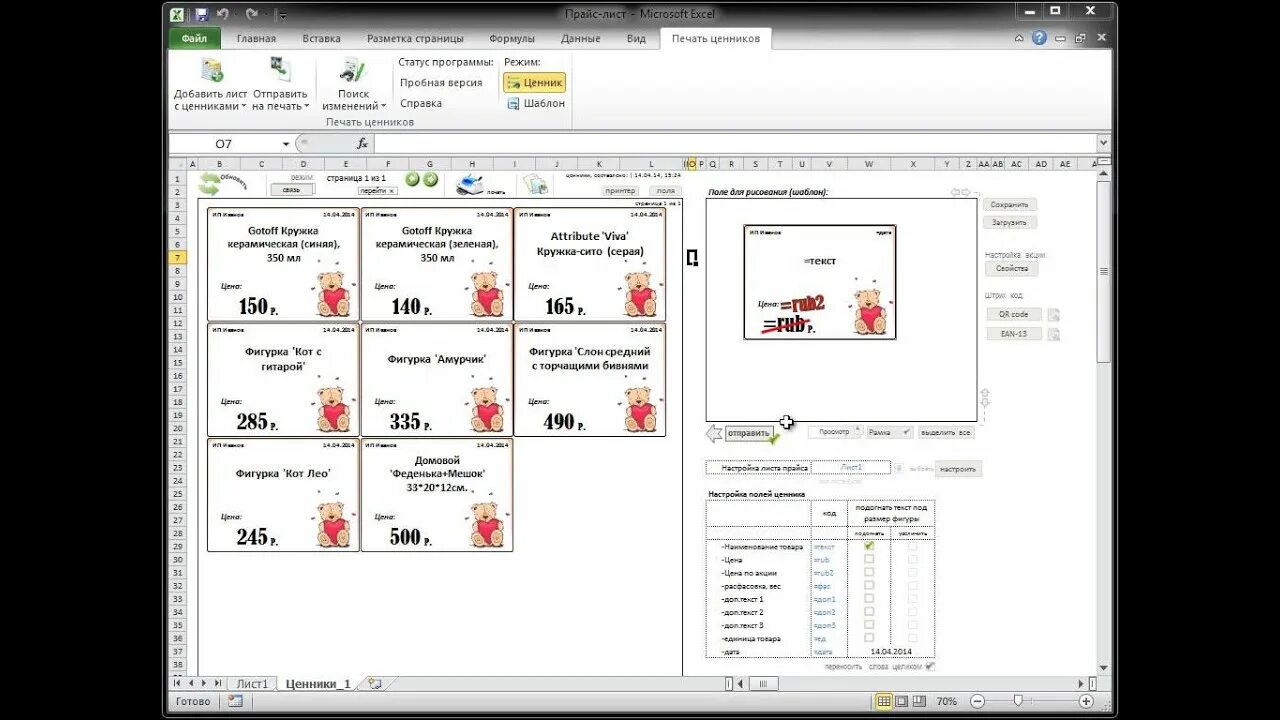
Task: Expand the formula bar
Action: pyautogui.click(x=1103, y=143)
